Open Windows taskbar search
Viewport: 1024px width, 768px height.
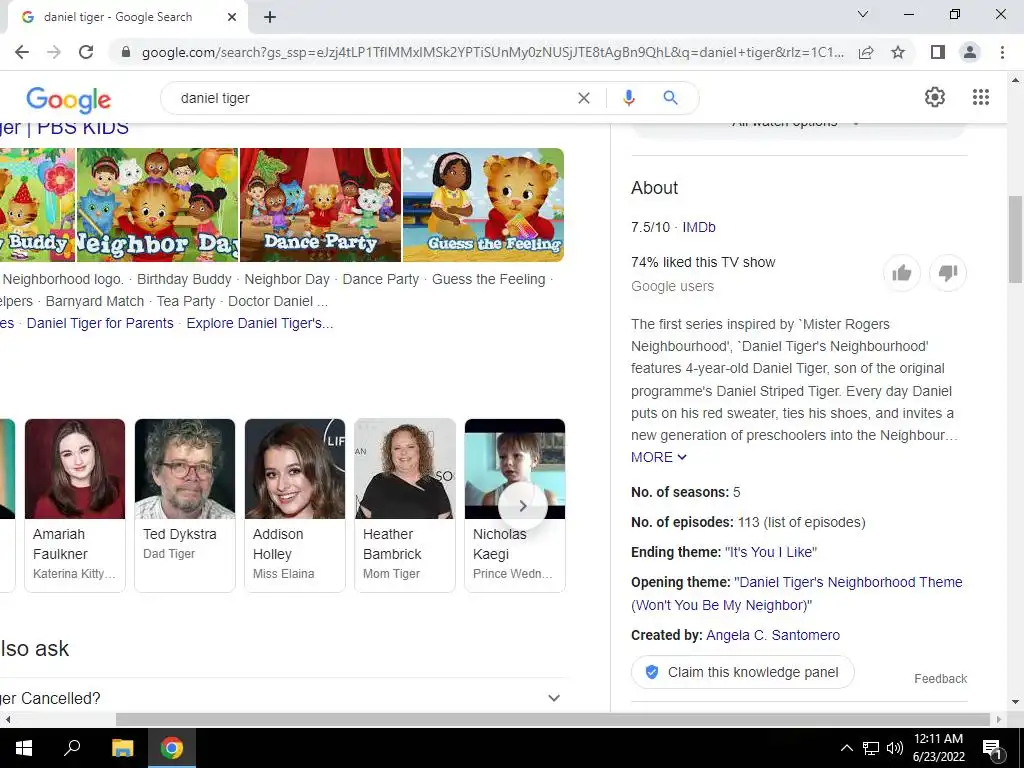point(72,748)
